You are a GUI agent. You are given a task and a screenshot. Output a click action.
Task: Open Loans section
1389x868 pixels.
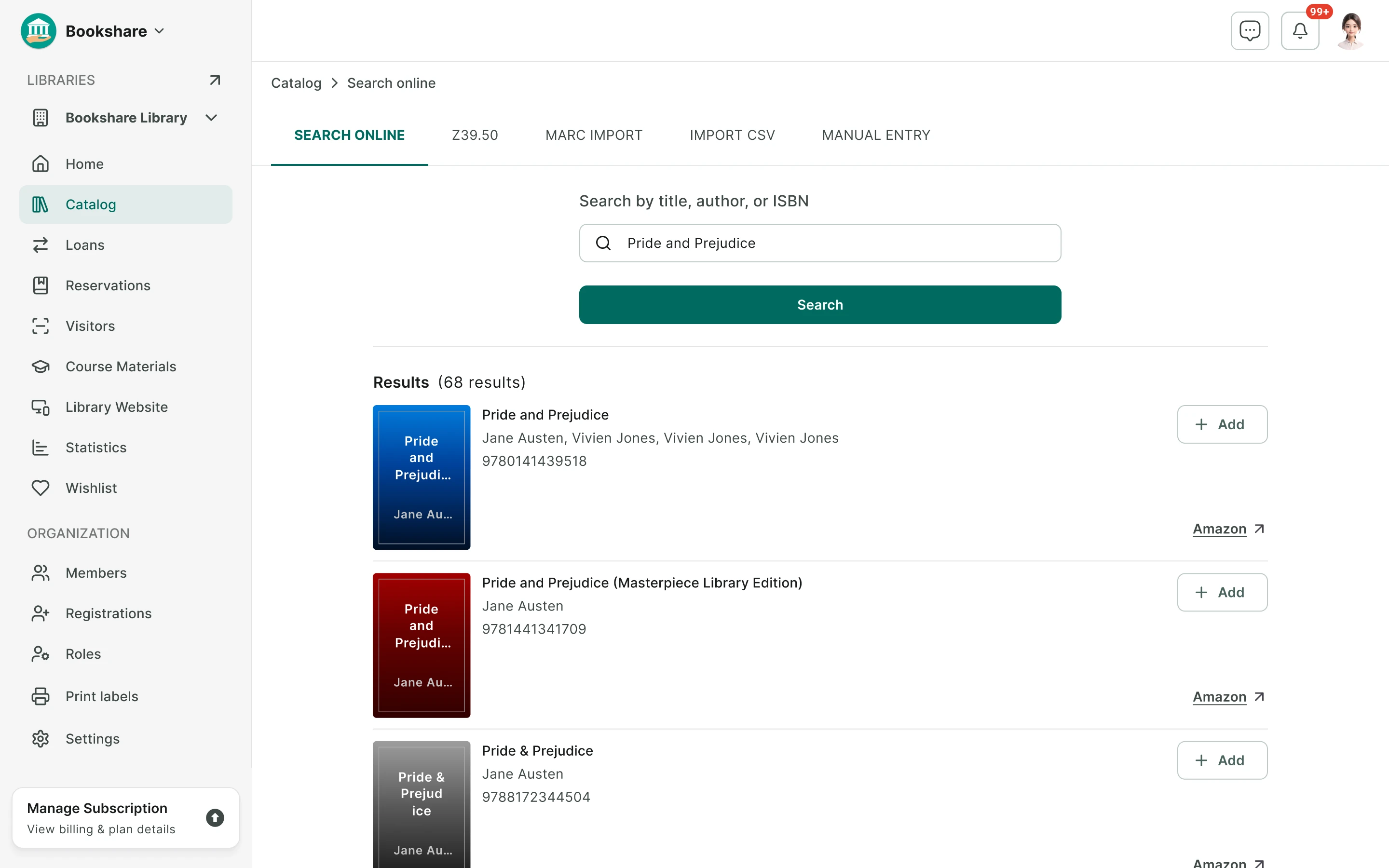(126, 245)
